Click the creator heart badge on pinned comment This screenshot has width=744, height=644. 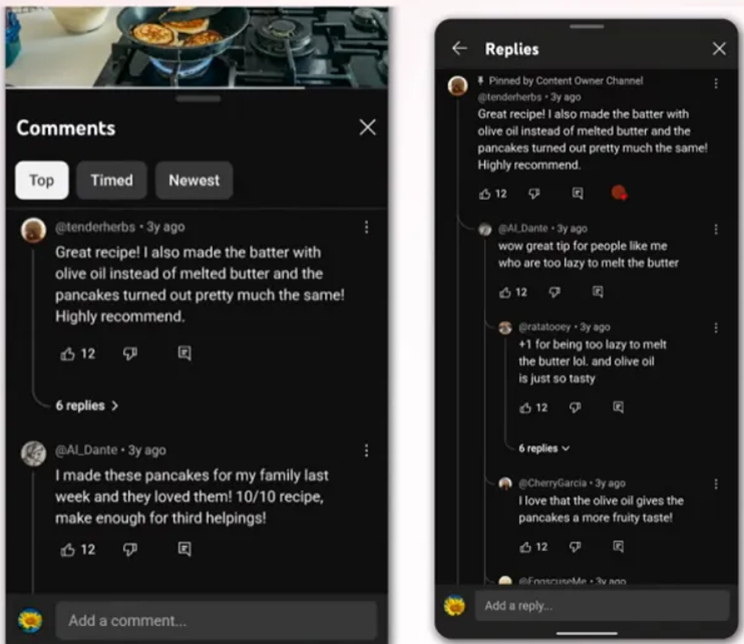[619, 193]
